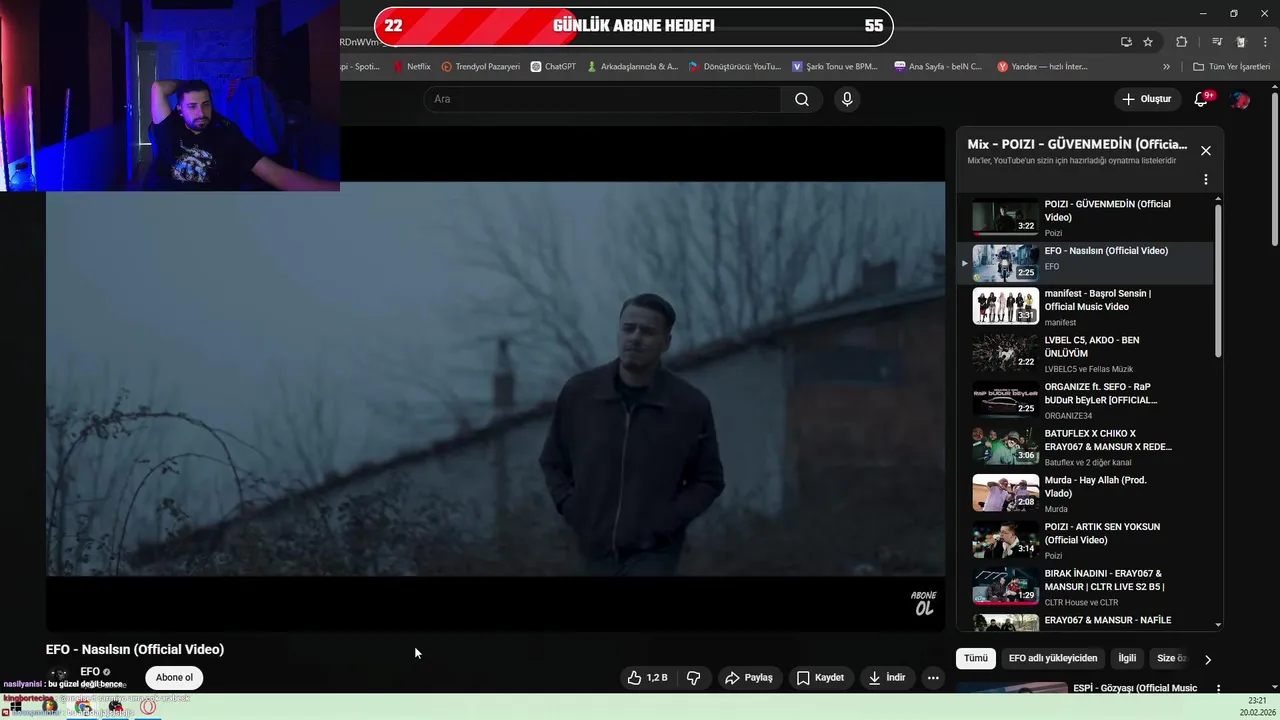Open Chrome media controls icon

click(x=1217, y=42)
